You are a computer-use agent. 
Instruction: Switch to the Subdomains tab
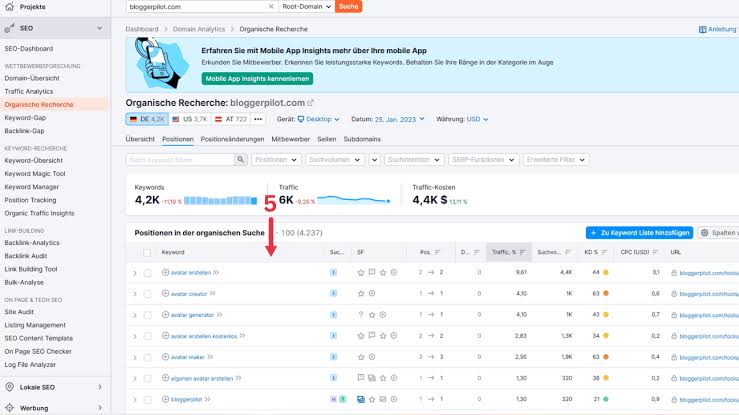click(x=362, y=139)
